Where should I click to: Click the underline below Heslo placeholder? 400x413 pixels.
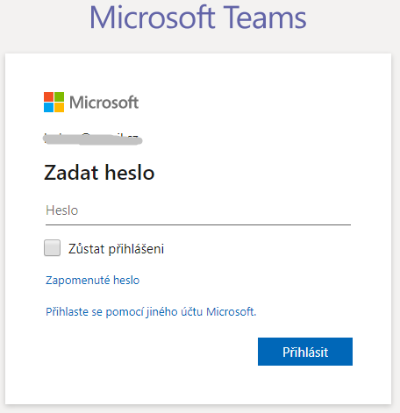(198, 225)
